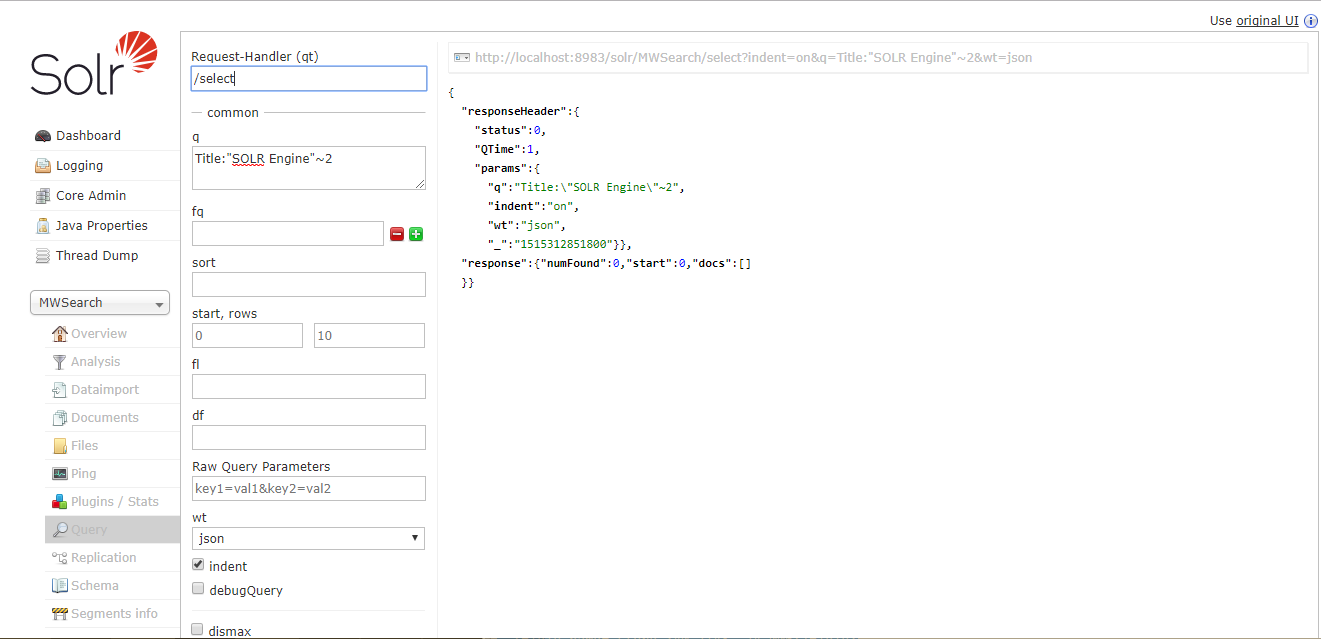
Task: Click the original UI link
Action: click(x=1267, y=21)
